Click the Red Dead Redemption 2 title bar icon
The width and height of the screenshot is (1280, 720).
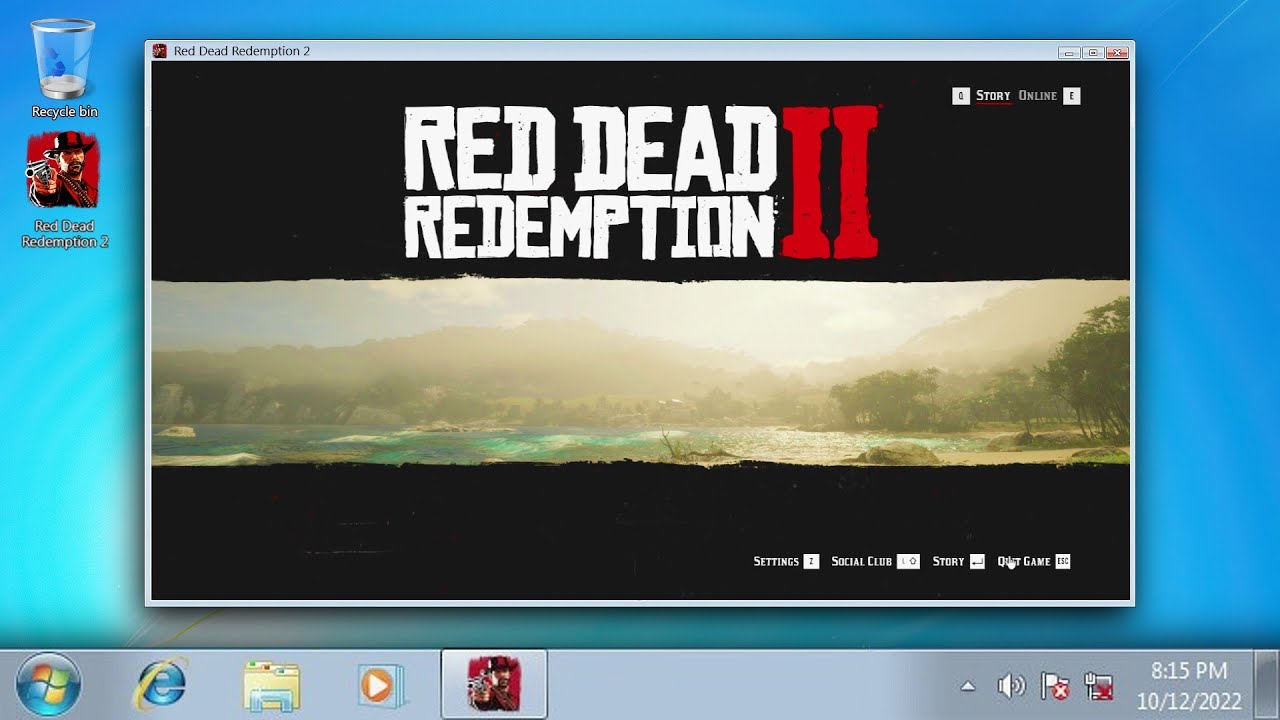(x=159, y=51)
